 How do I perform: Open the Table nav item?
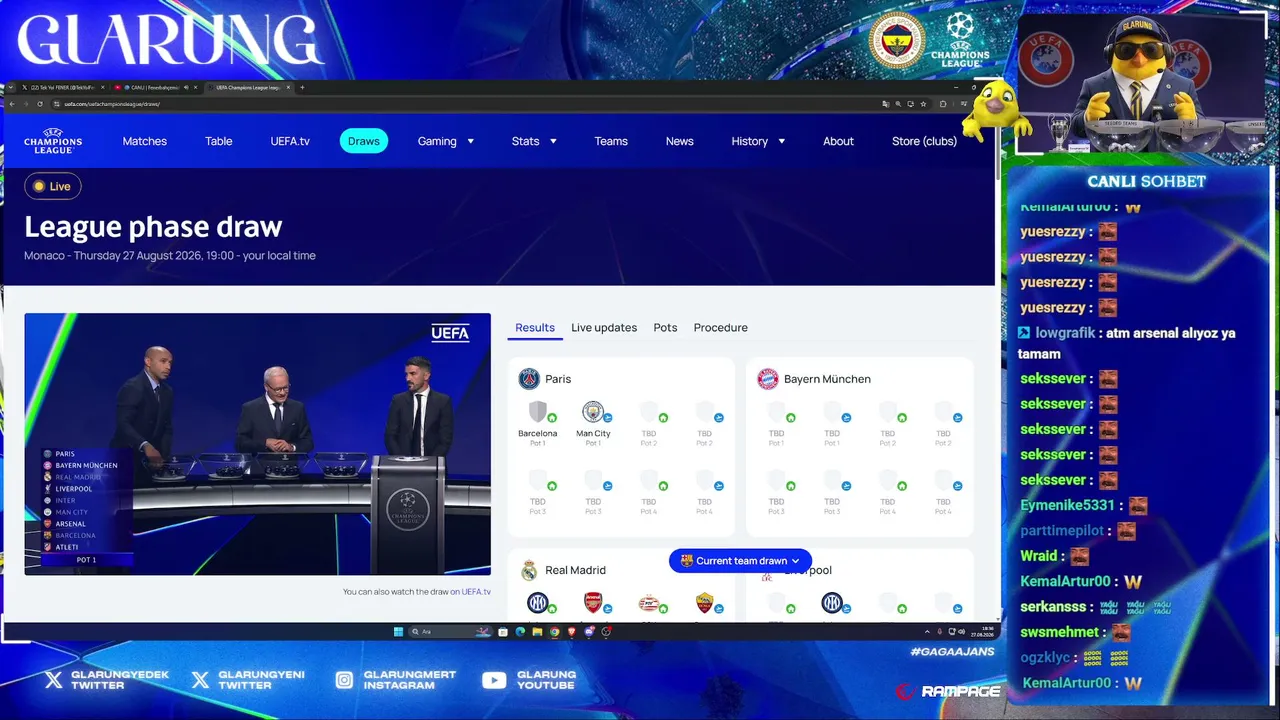[219, 141]
